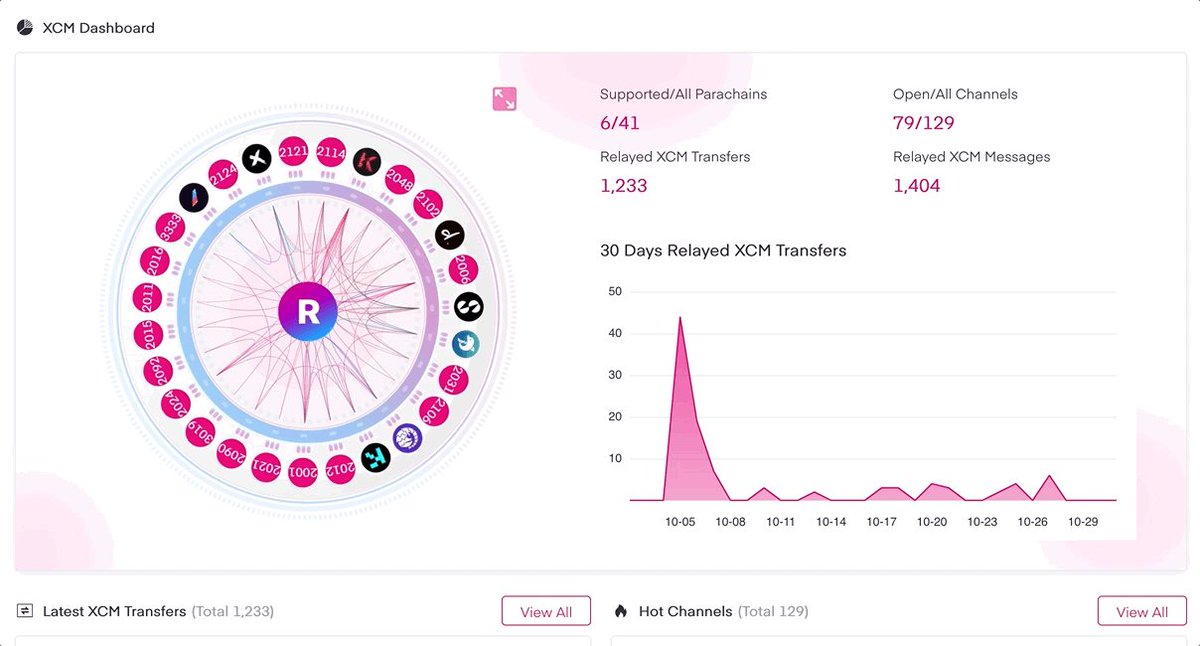Expand the parachain diagram to fullscreen
This screenshot has width=1200, height=646.
click(x=504, y=98)
